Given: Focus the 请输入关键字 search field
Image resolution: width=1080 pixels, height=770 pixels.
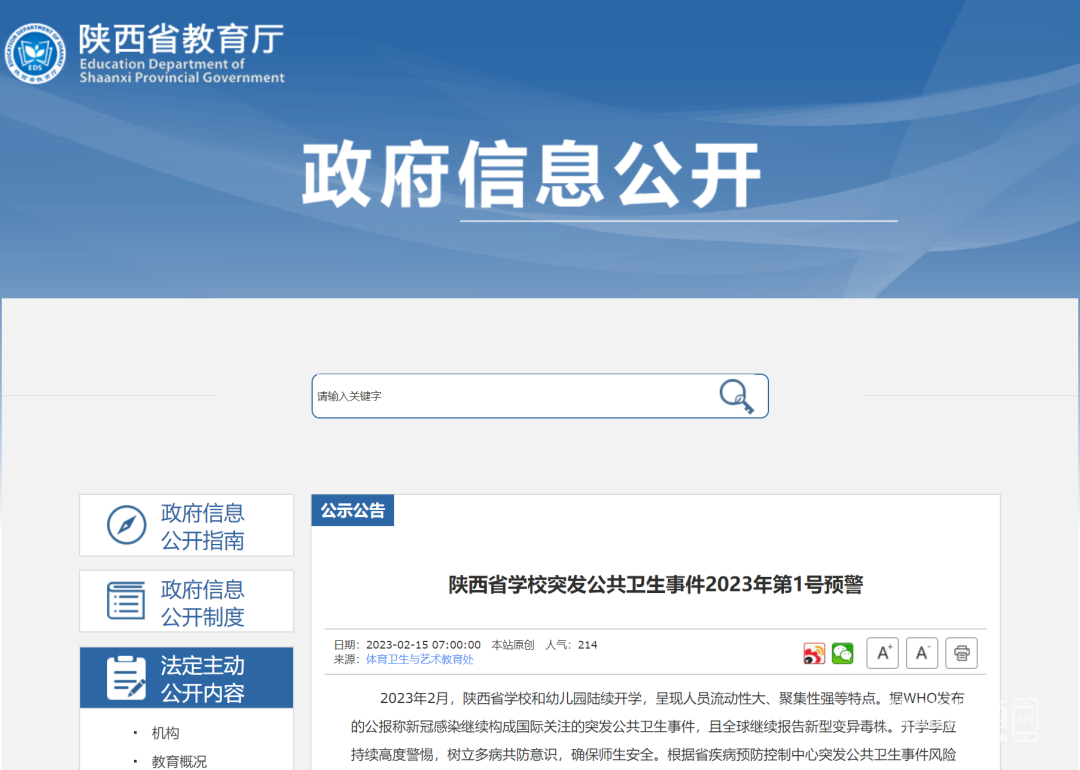Looking at the screenshot, I should coord(510,396).
